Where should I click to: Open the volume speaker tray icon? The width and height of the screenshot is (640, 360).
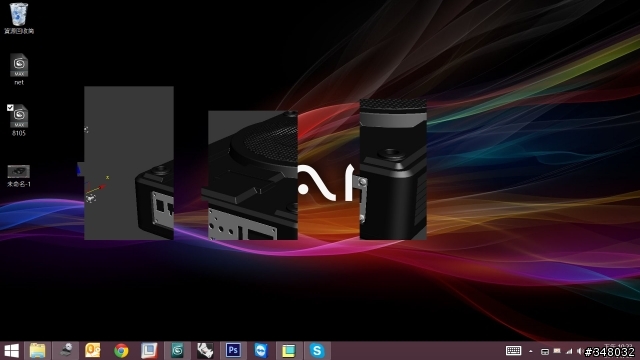[580, 351]
